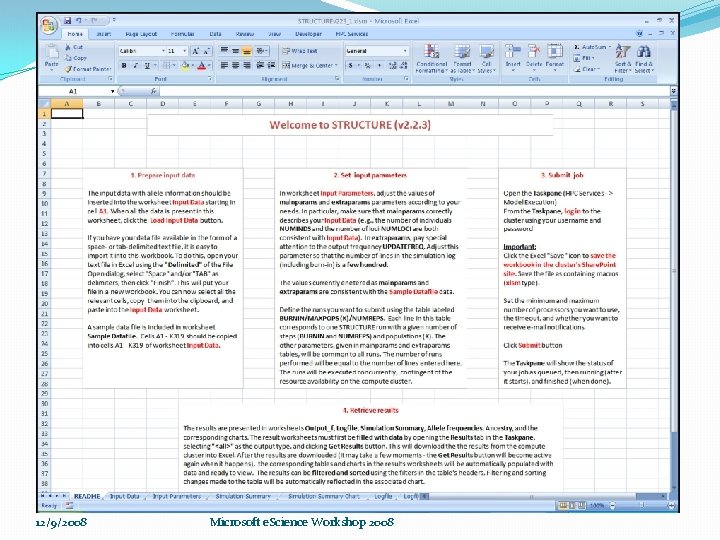Open the Insert Function dialog (fx)
This screenshot has width=720, height=540.
153,91
